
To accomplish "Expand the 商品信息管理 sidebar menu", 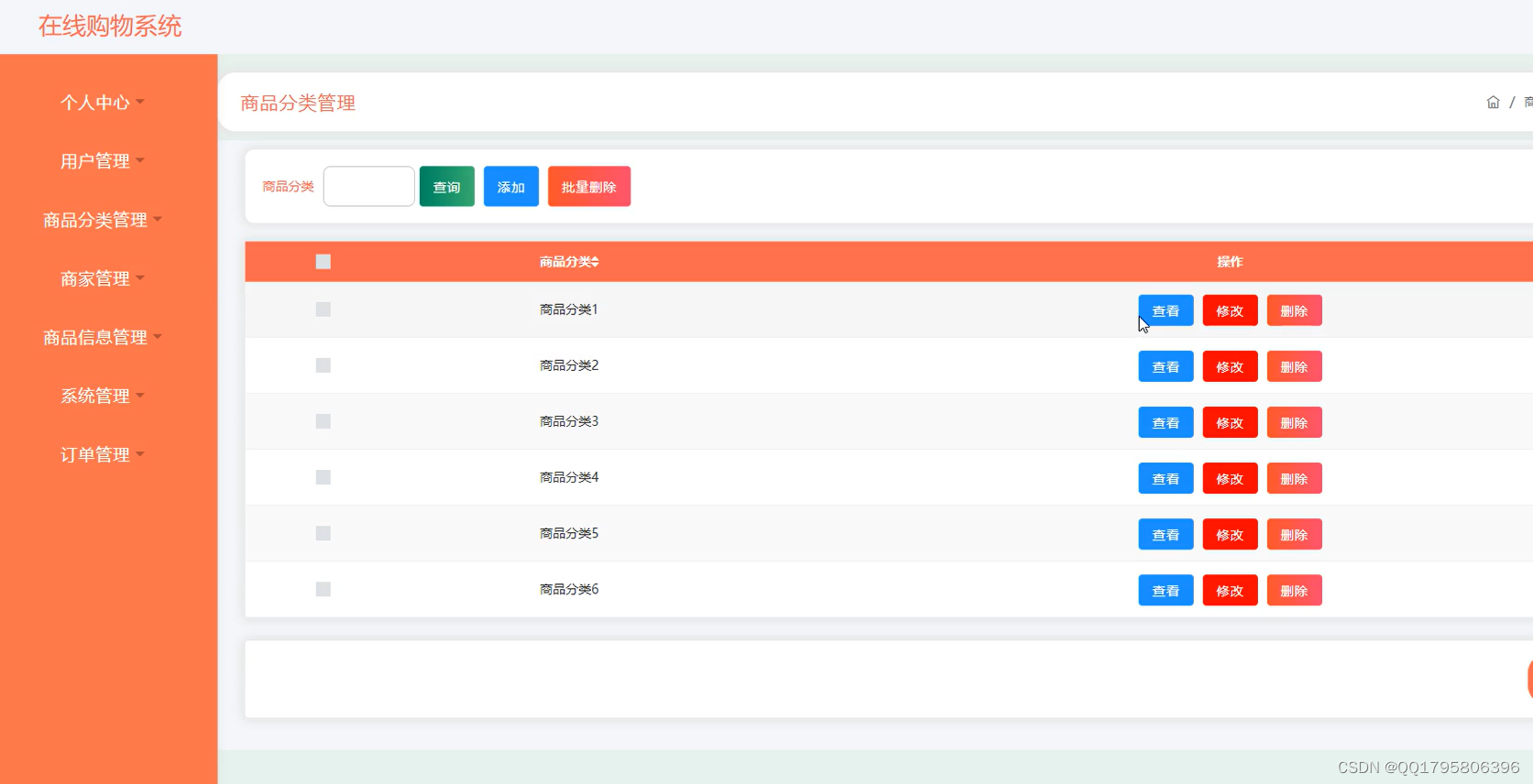I will pyautogui.click(x=102, y=337).
